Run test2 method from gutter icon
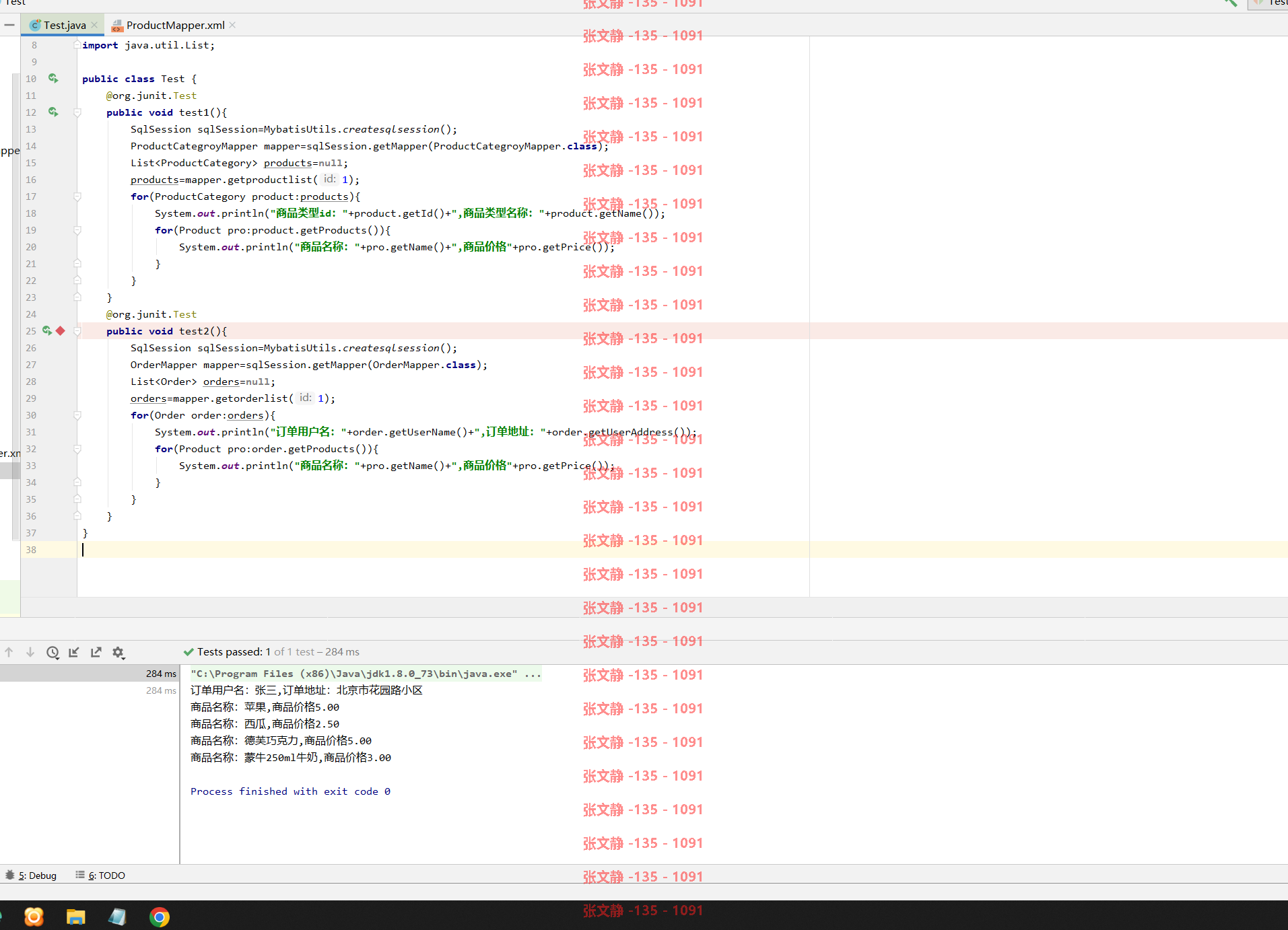The height and width of the screenshot is (930, 1288). (x=47, y=331)
